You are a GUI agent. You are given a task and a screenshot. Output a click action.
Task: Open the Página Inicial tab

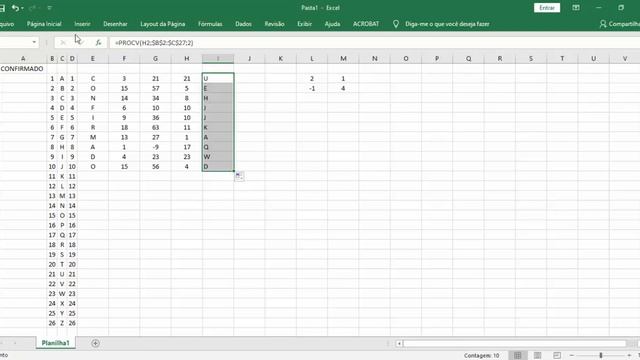point(44,24)
